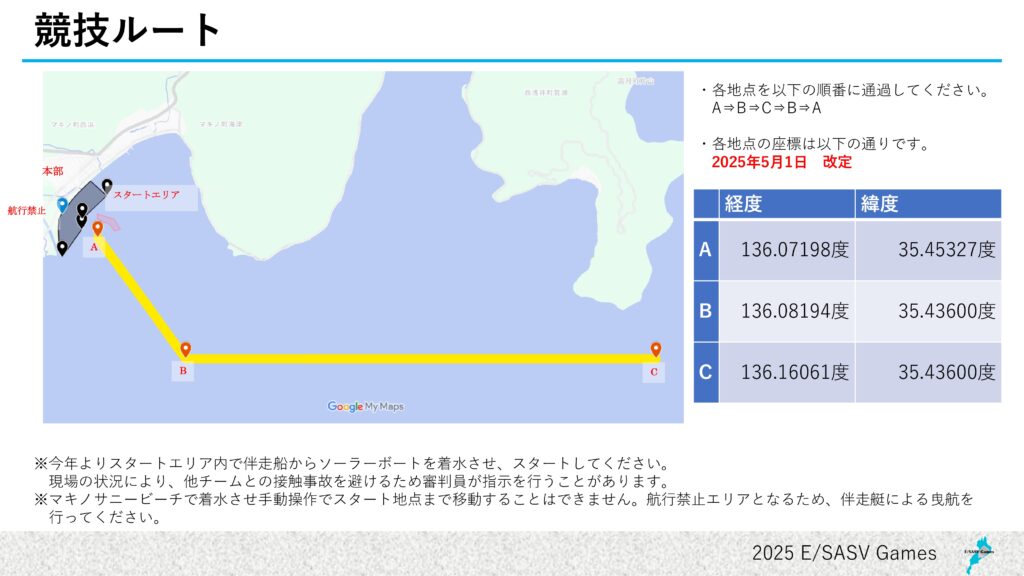The height and width of the screenshot is (576, 1024).
Task: Click the row header C in the table
Action: (x=706, y=372)
